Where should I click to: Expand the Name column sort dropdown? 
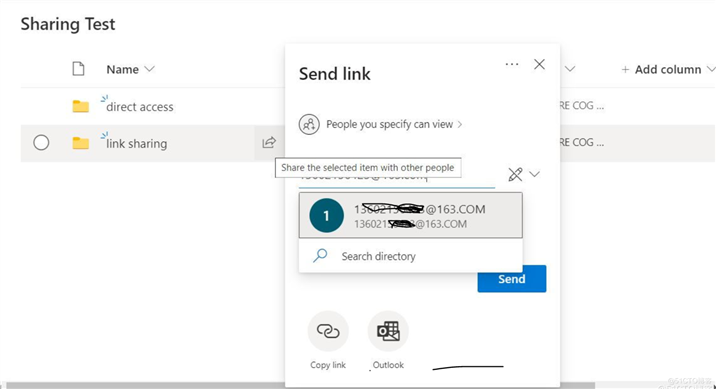(149, 69)
